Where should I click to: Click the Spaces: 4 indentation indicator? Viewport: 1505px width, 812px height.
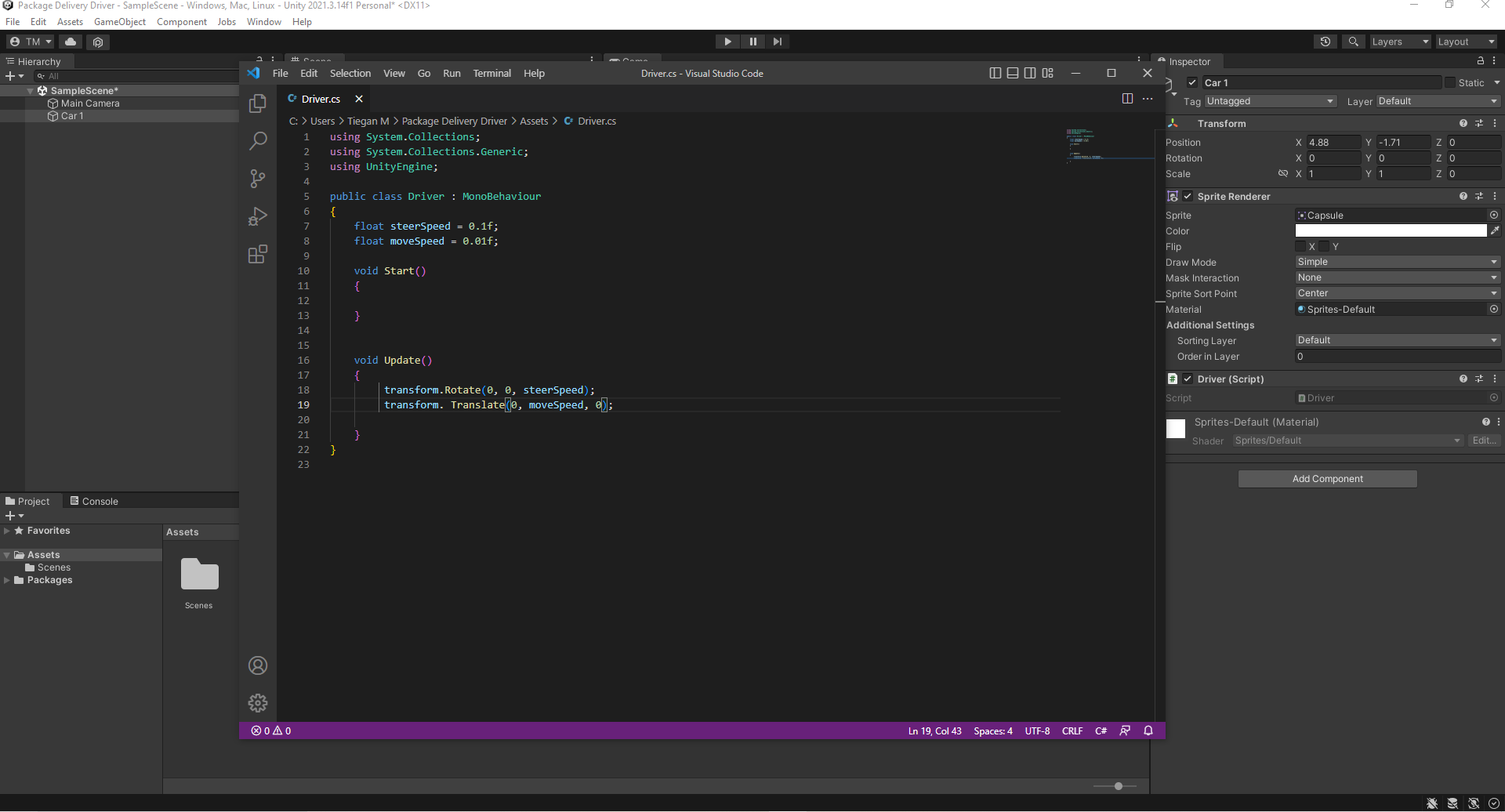(993, 730)
